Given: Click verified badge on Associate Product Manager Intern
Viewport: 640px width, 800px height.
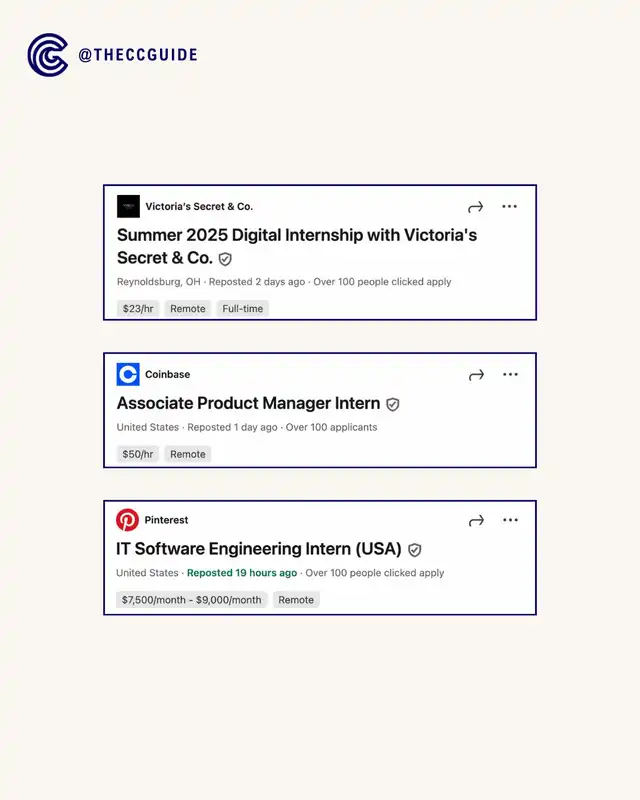Looking at the screenshot, I should coord(393,405).
